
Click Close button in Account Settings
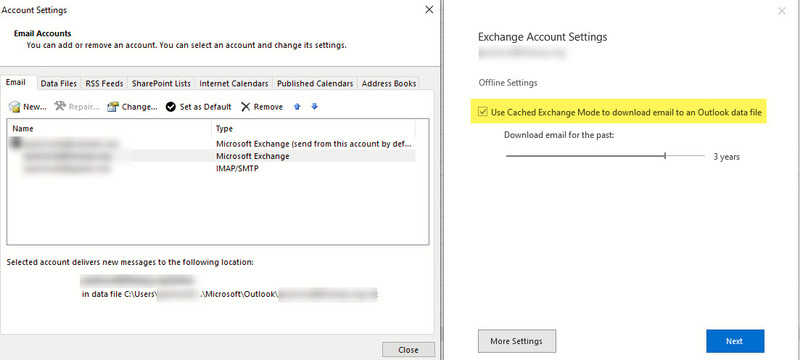click(408, 350)
